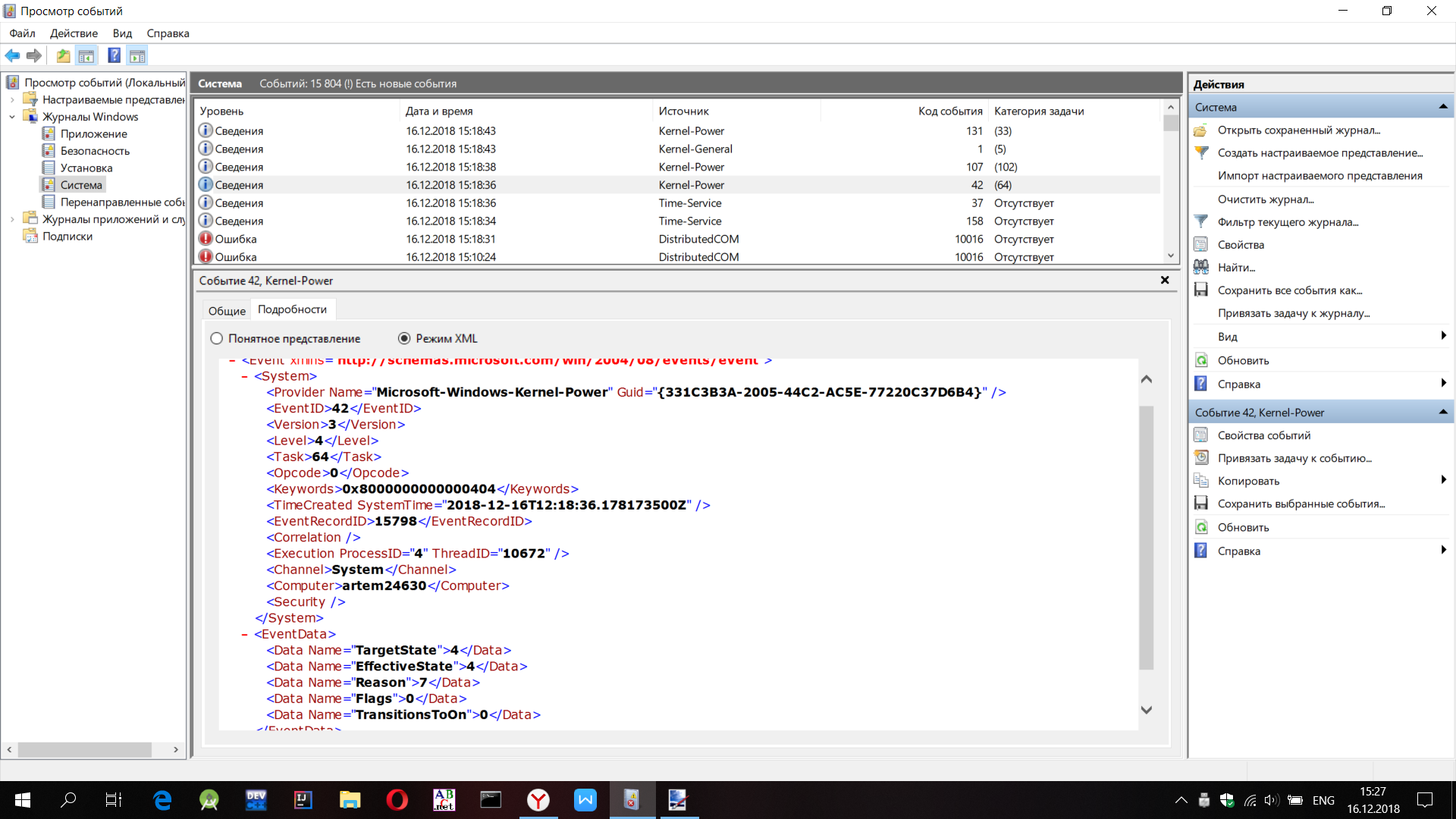Open File Explorer from the taskbar
This screenshot has height=819, width=1456.
[350, 800]
